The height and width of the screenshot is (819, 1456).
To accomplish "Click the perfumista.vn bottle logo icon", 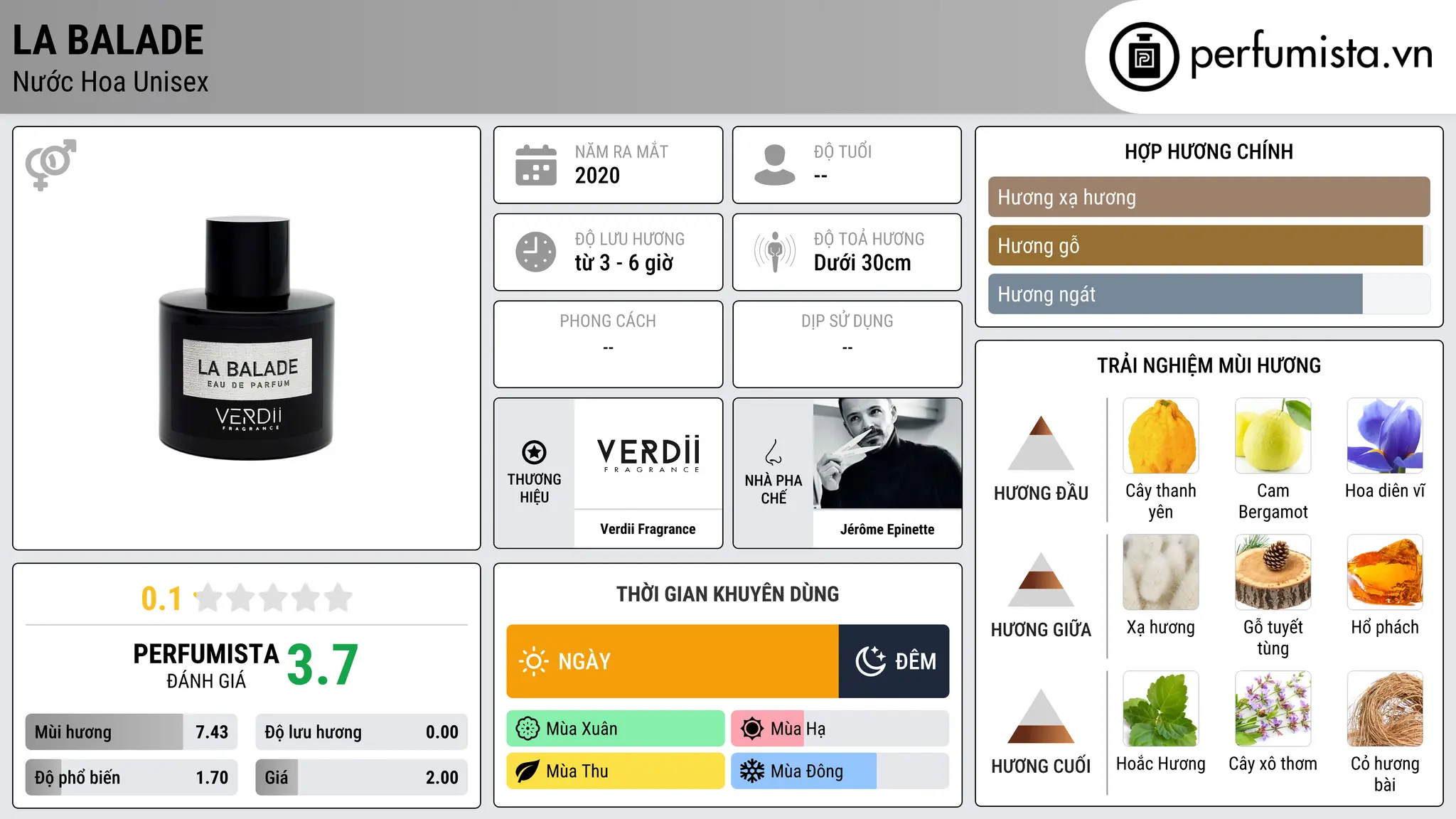I will click(1144, 57).
